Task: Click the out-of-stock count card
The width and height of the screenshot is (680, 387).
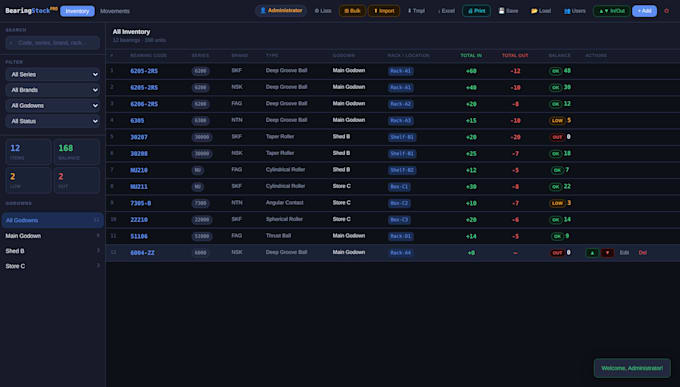Action: [77, 180]
